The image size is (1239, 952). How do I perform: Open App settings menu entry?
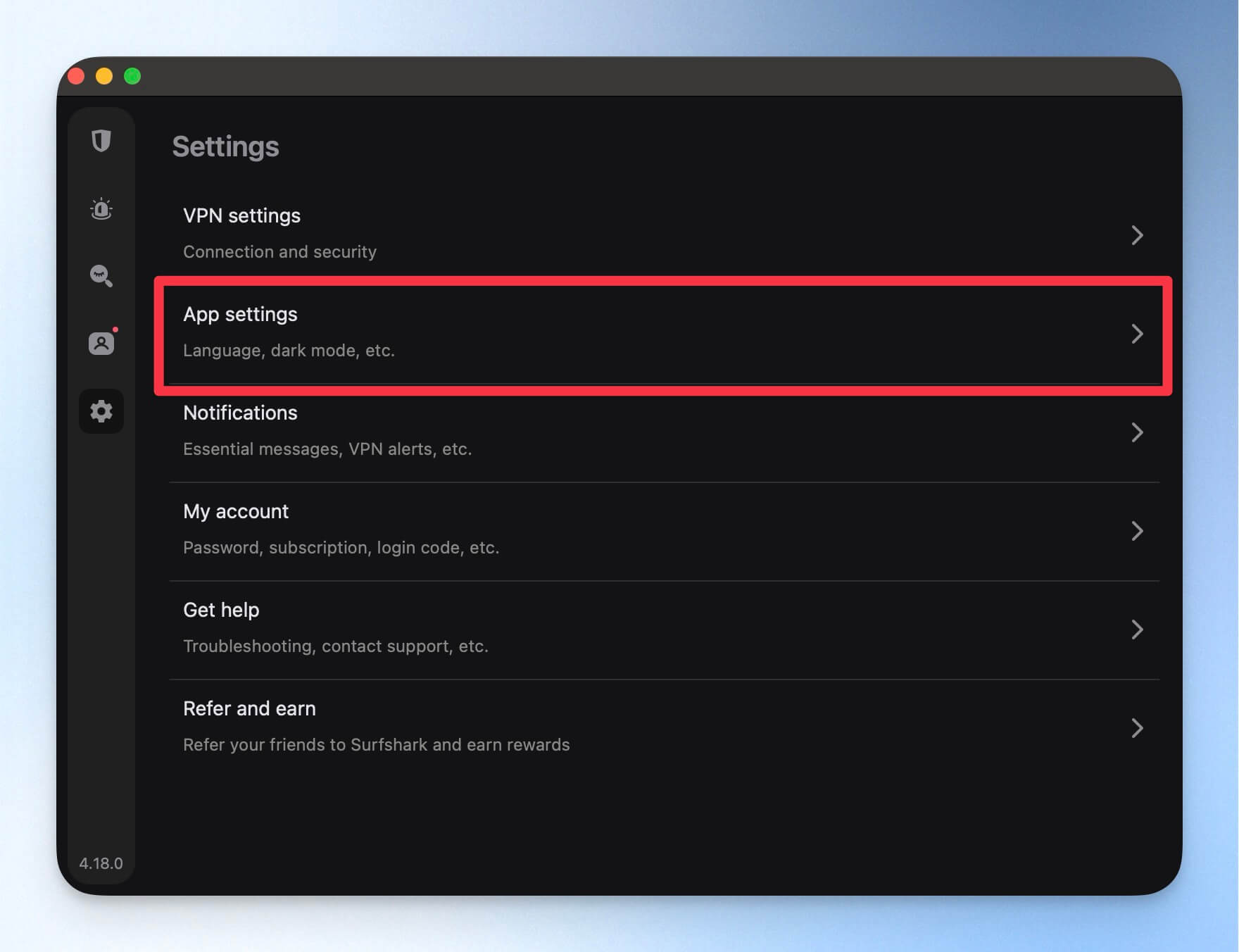tap(664, 334)
